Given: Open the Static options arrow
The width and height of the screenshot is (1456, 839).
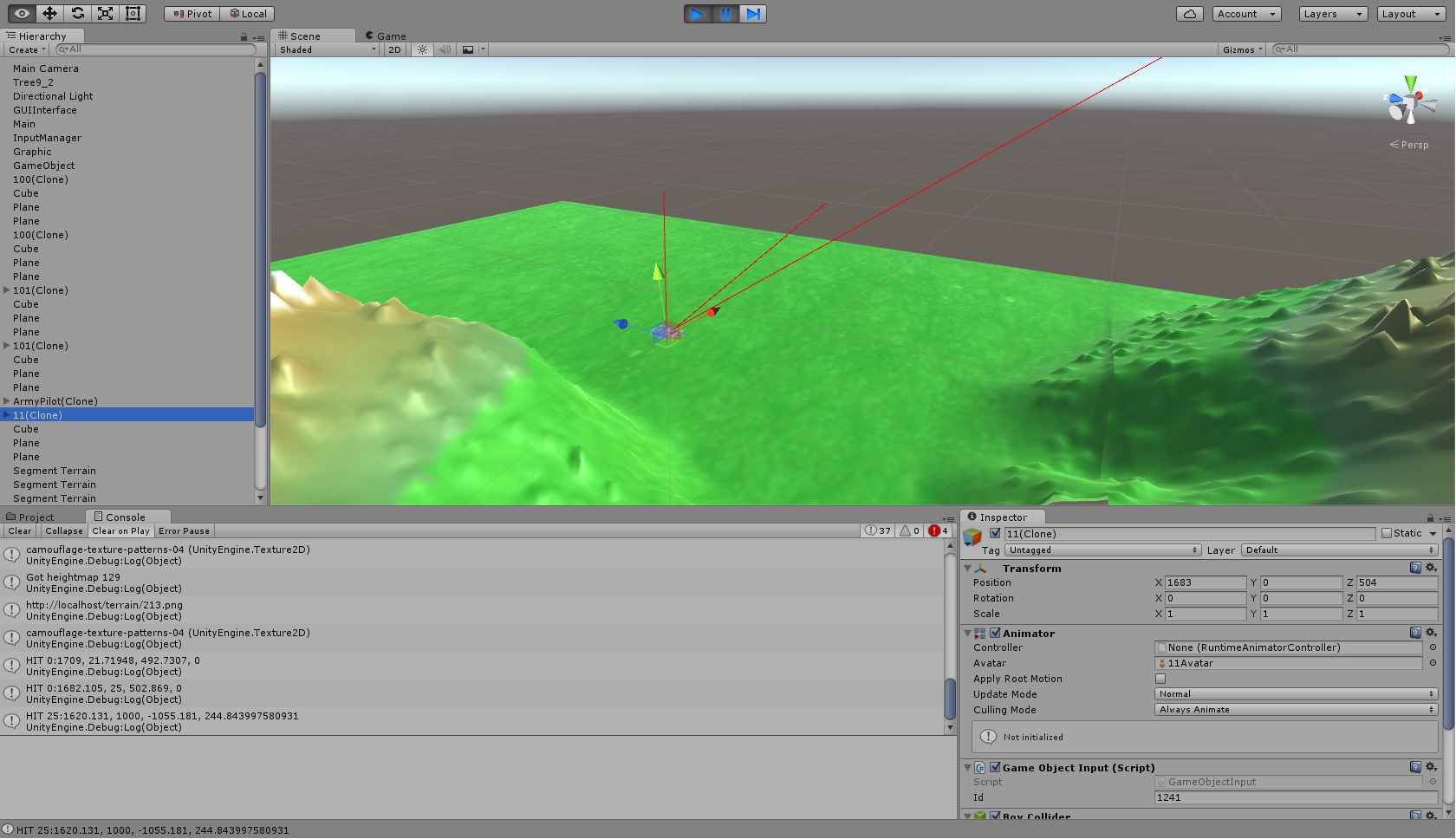Looking at the screenshot, I should tap(1433, 534).
